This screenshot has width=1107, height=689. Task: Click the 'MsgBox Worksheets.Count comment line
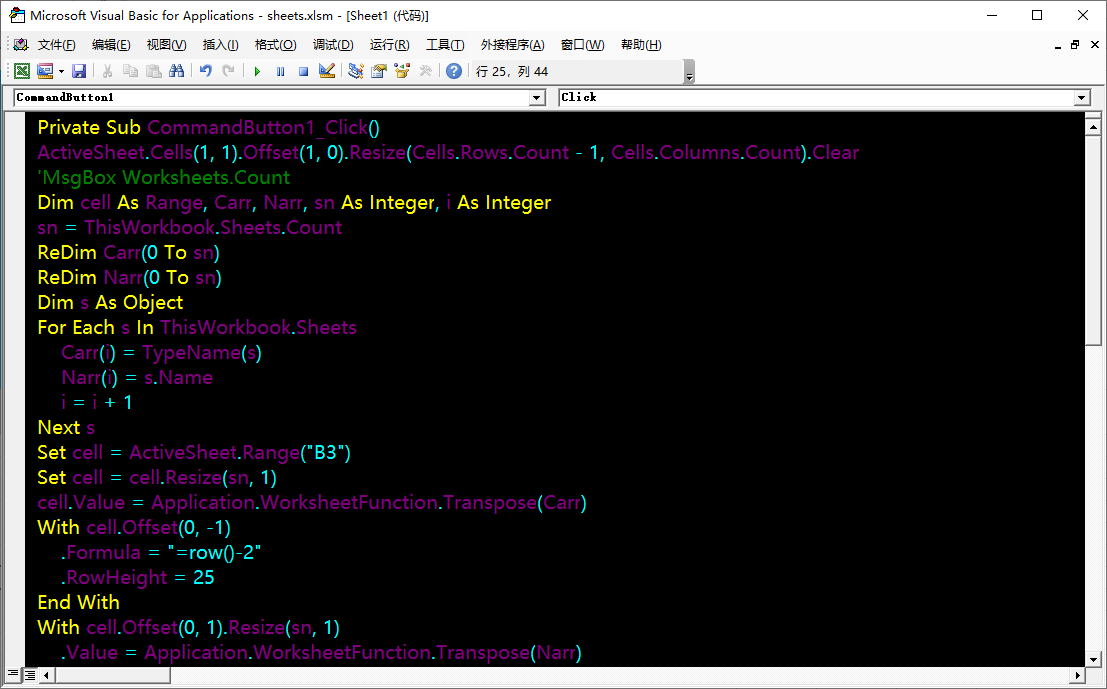164,177
